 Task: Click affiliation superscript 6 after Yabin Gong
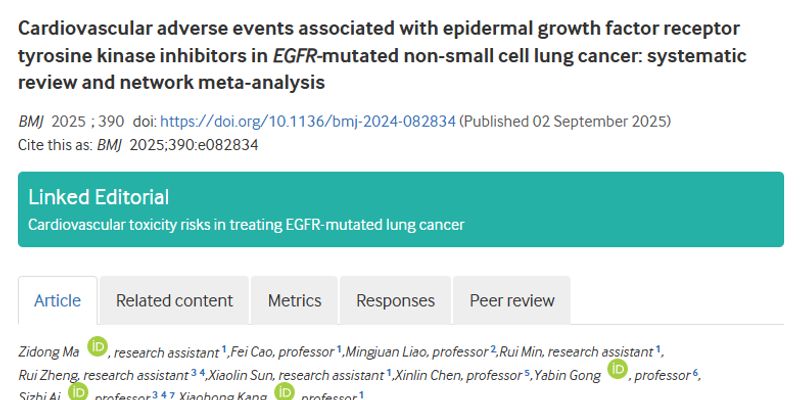pos(696,373)
